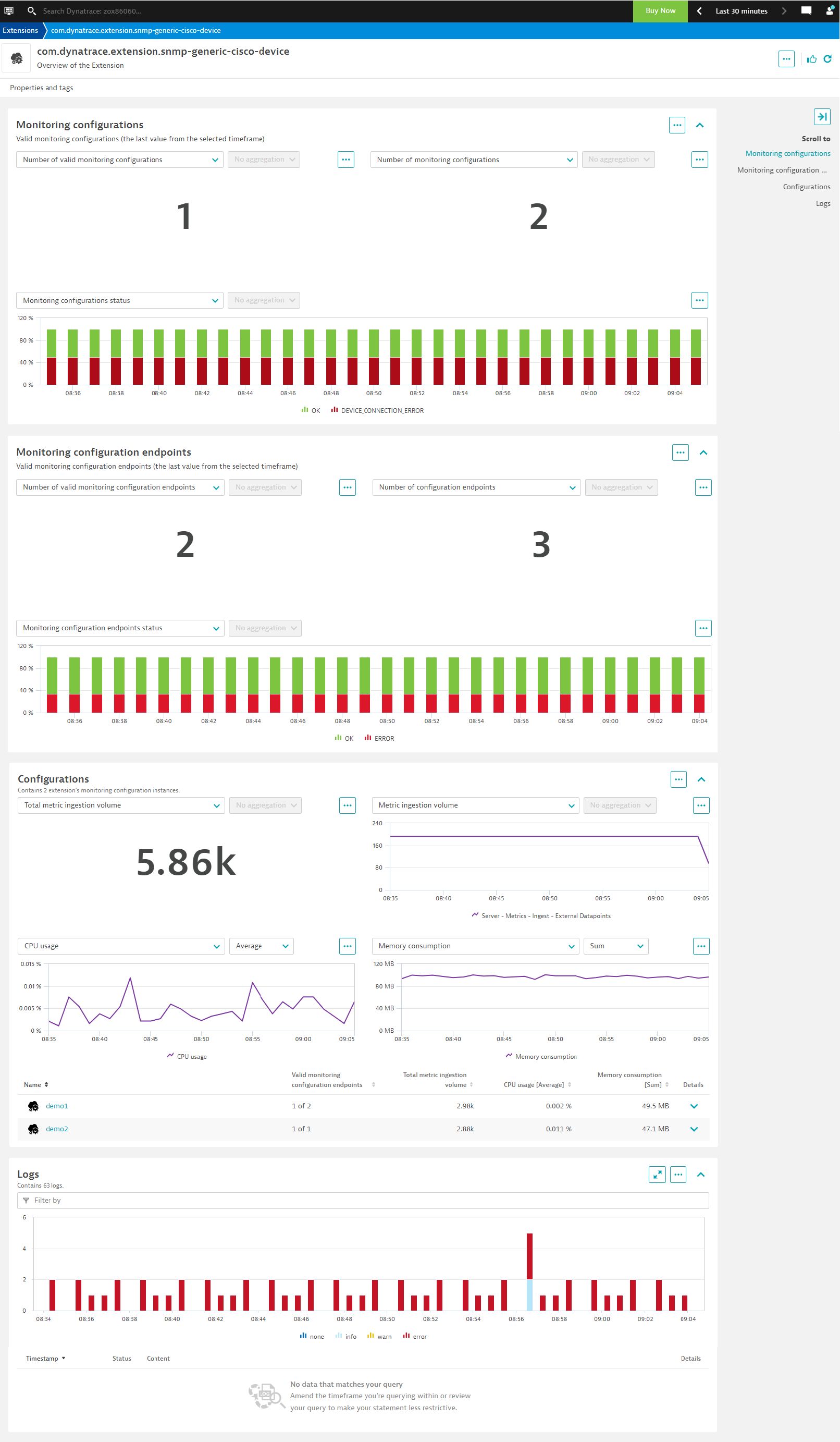Open more menu for Metric ingestion volume chart
The width and height of the screenshot is (840, 1442).
pyautogui.click(x=701, y=805)
